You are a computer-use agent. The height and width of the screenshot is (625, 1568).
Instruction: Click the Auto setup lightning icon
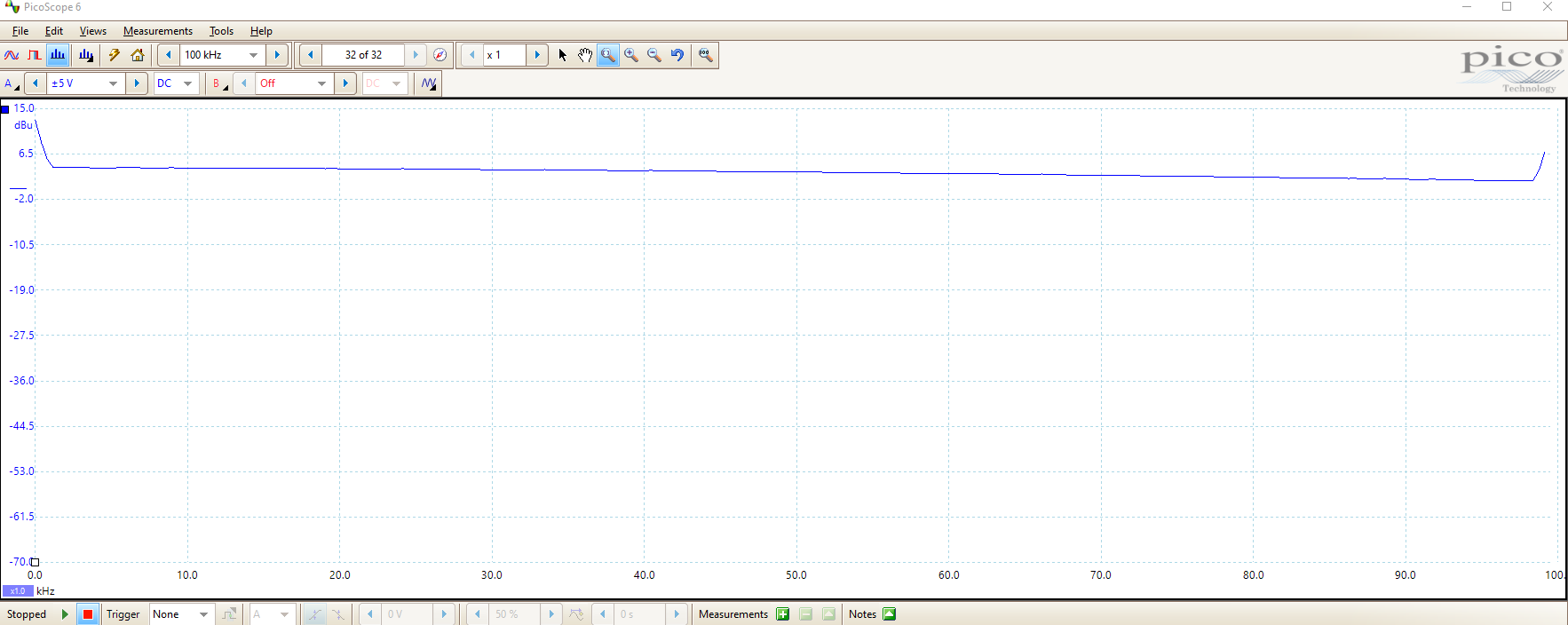[x=115, y=55]
